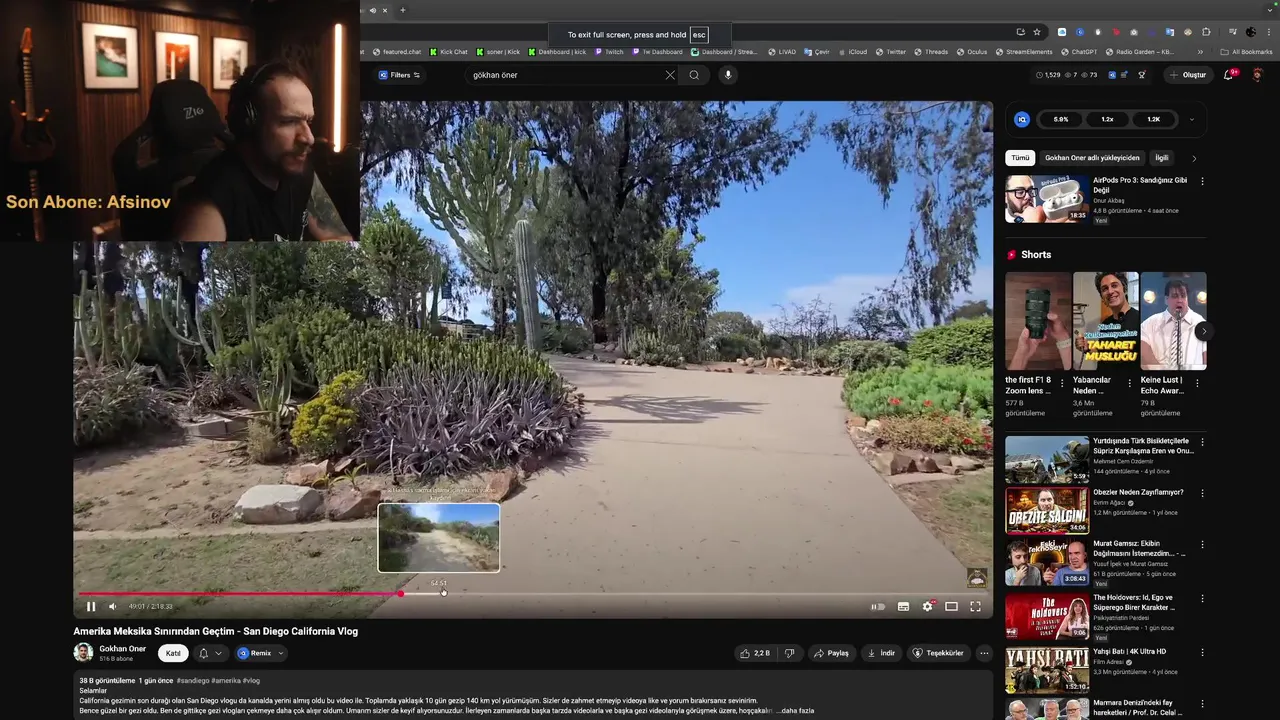Open the ChatGPT bookmark
This screenshot has width=1280, height=720.
pos(1079,52)
